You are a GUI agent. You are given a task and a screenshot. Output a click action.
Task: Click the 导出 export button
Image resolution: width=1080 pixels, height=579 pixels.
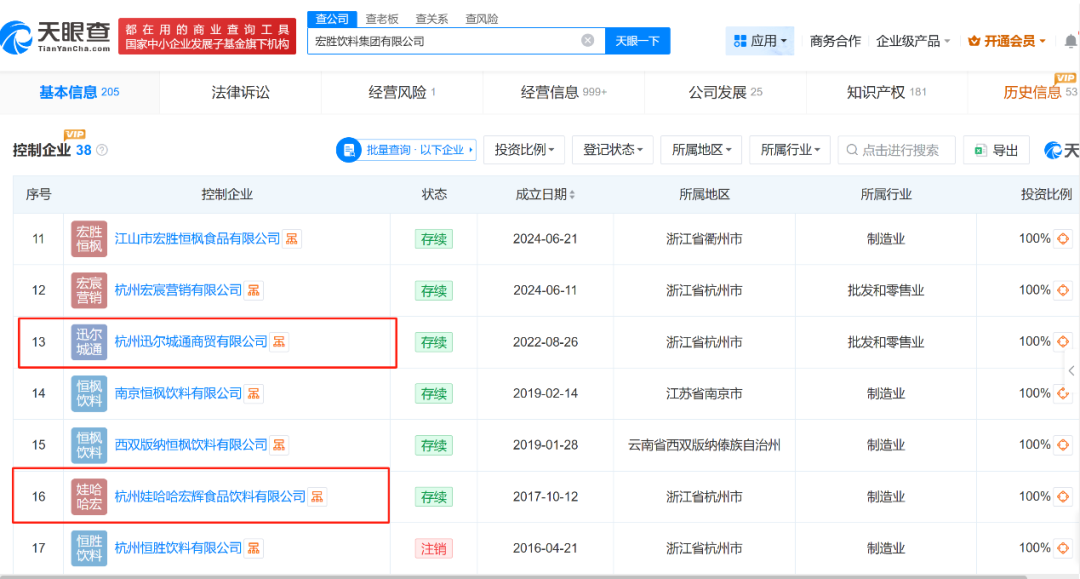(996, 150)
